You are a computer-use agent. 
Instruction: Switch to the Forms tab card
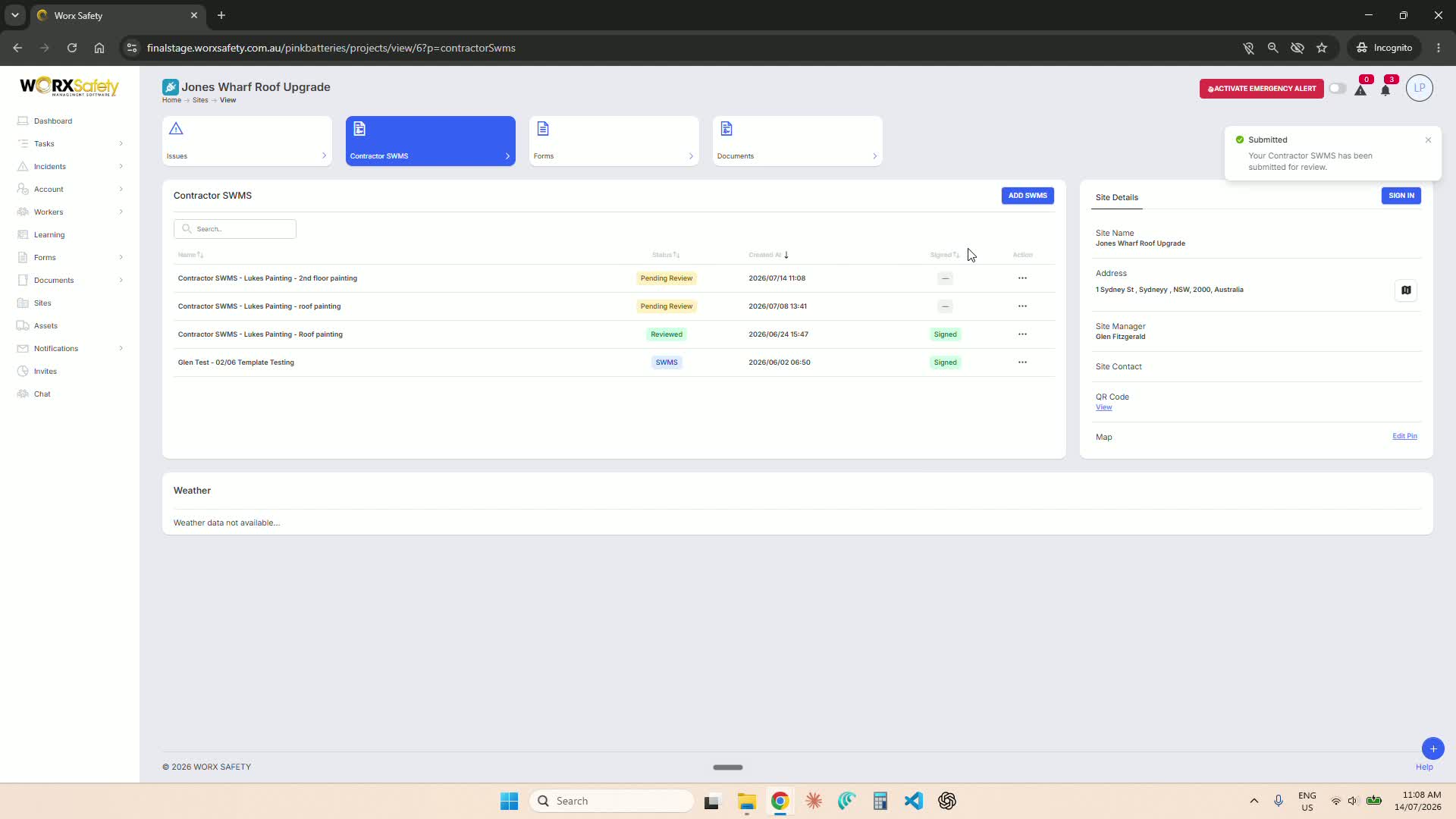614,141
